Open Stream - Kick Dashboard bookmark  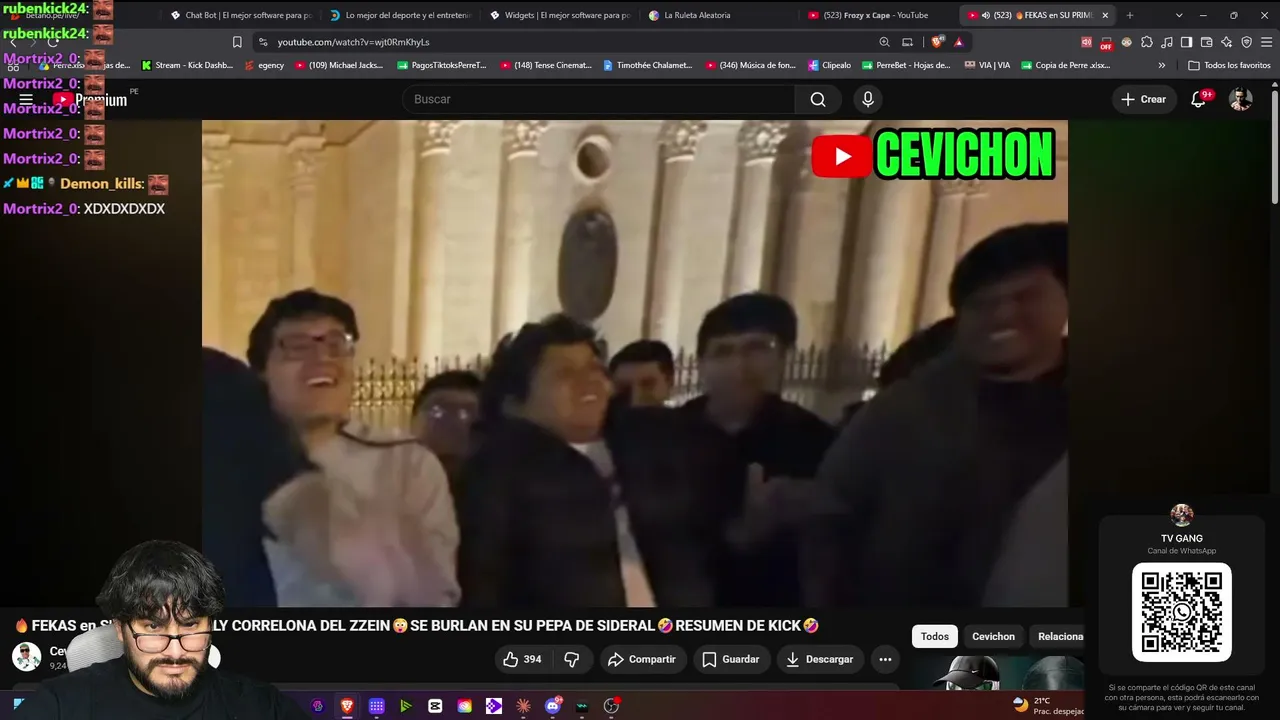coord(187,65)
